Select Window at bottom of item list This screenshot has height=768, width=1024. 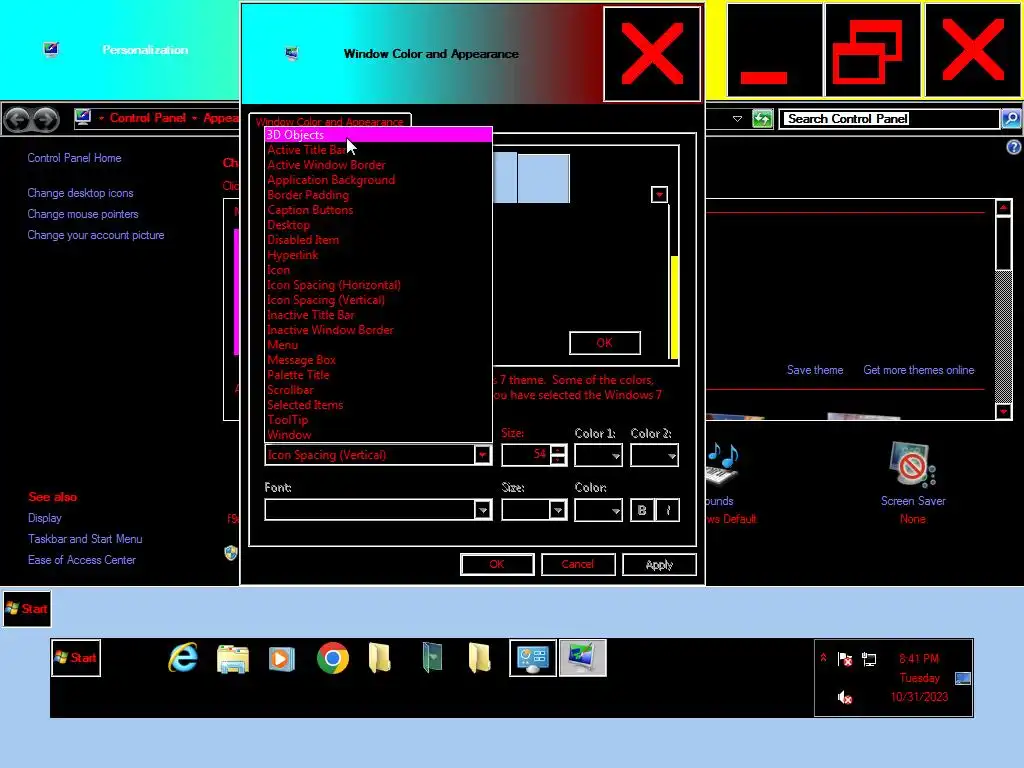(378, 435)
